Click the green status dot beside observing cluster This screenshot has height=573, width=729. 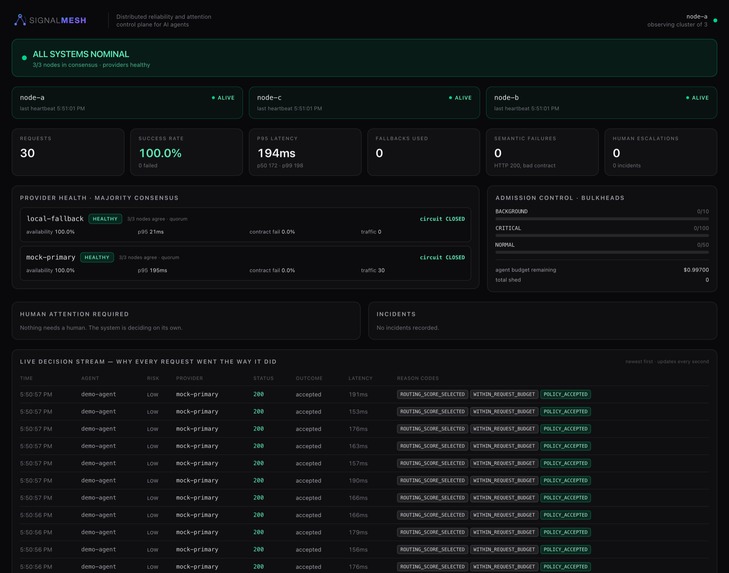pyautogui.click(x=716, y=20)
